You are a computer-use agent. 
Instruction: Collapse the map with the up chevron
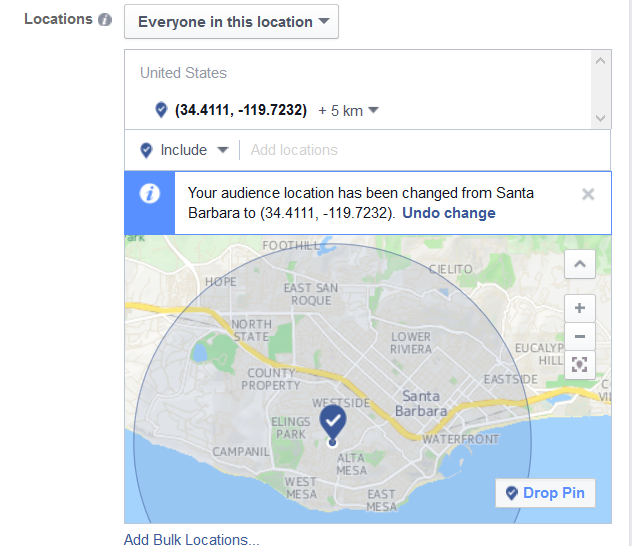click(579, 265)
